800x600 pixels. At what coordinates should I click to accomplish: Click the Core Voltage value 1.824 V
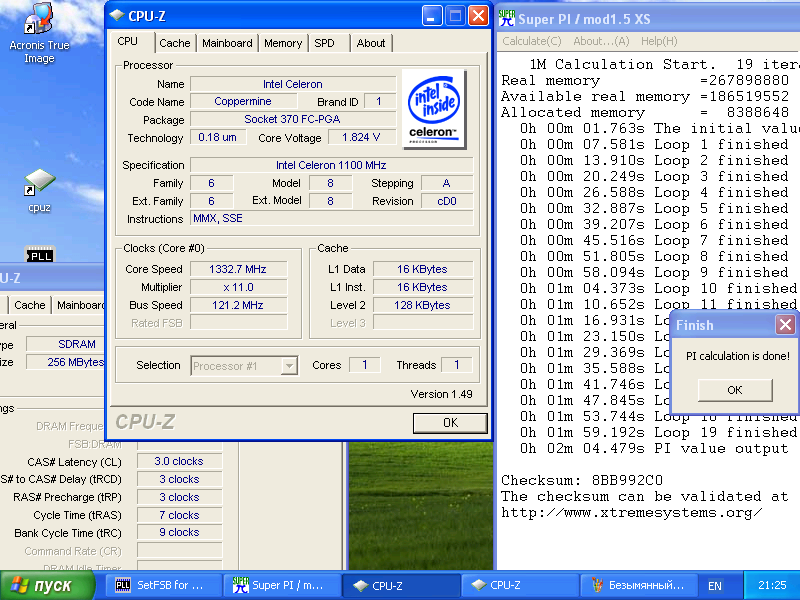pos(362,137)
